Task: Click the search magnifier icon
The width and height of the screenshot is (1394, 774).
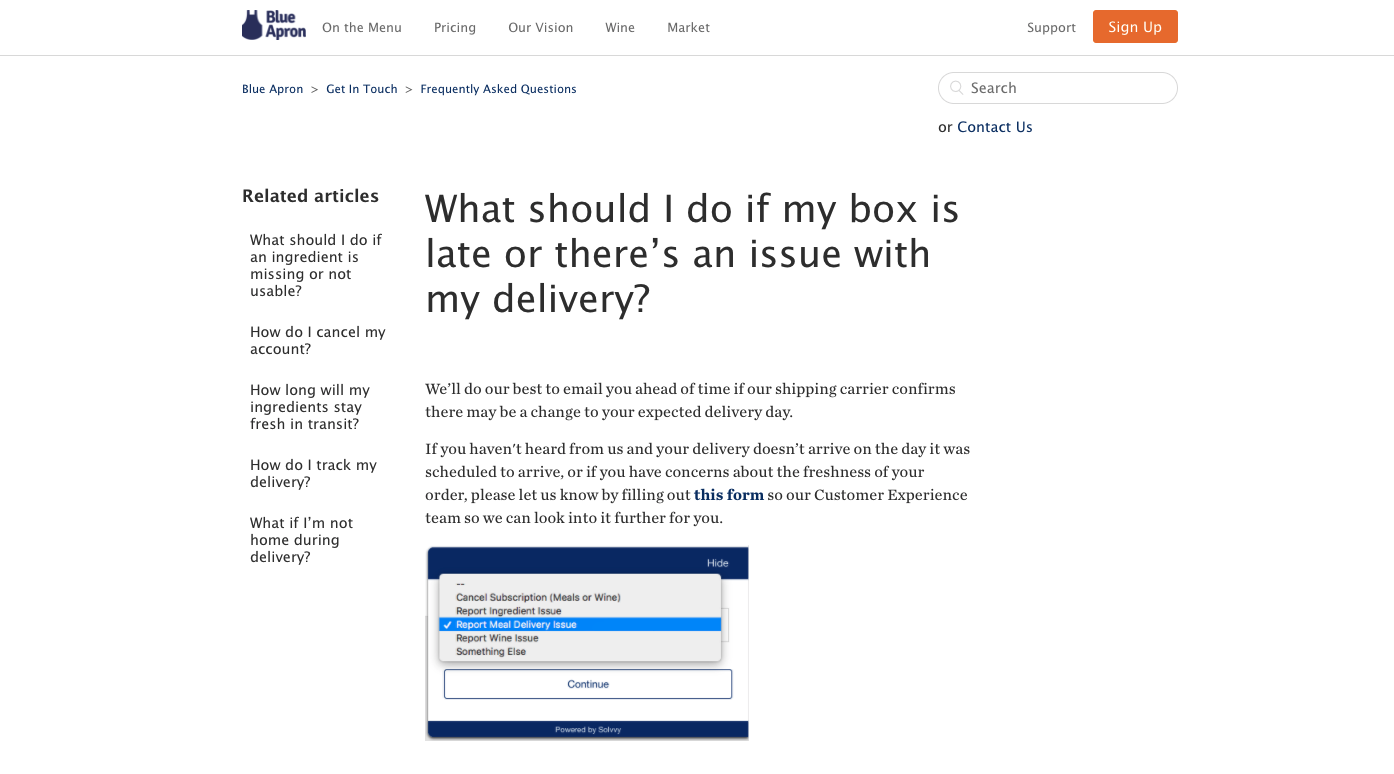Action: coord(957,88)
